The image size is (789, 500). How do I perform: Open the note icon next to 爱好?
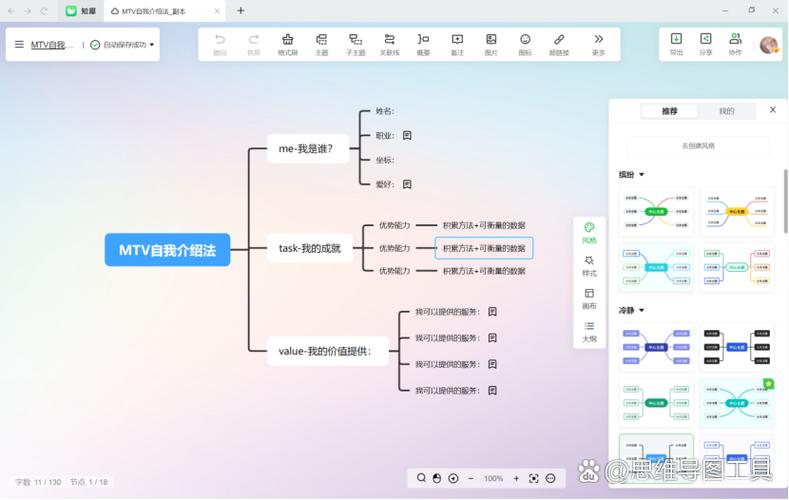407,184
